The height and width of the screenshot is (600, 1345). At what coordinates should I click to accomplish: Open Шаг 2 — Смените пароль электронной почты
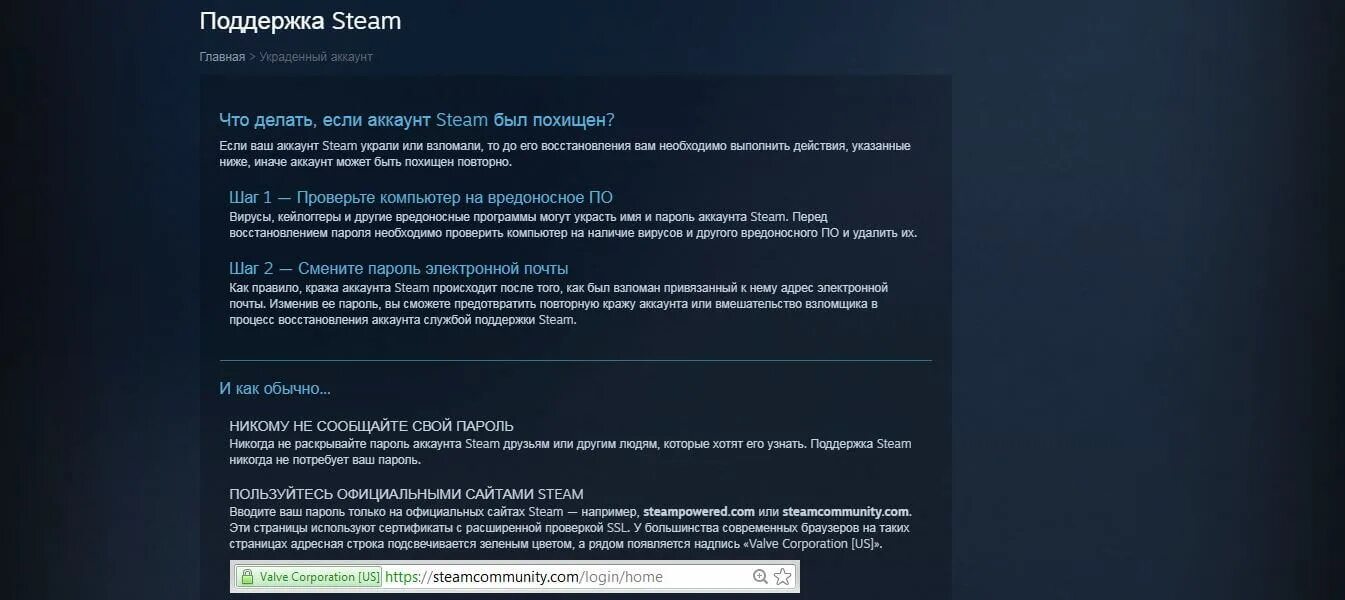coord(399,268)
